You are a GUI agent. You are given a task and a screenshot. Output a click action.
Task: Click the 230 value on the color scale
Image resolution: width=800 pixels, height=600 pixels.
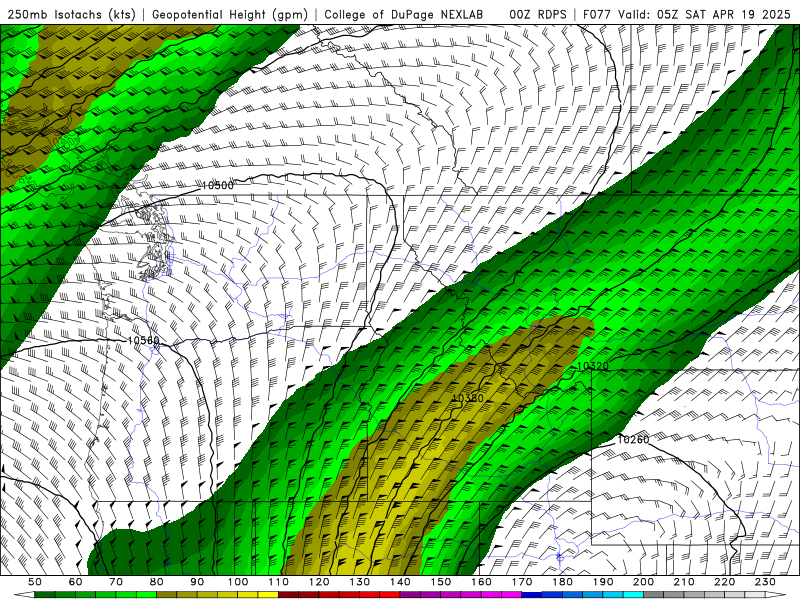tap(765, 582)
